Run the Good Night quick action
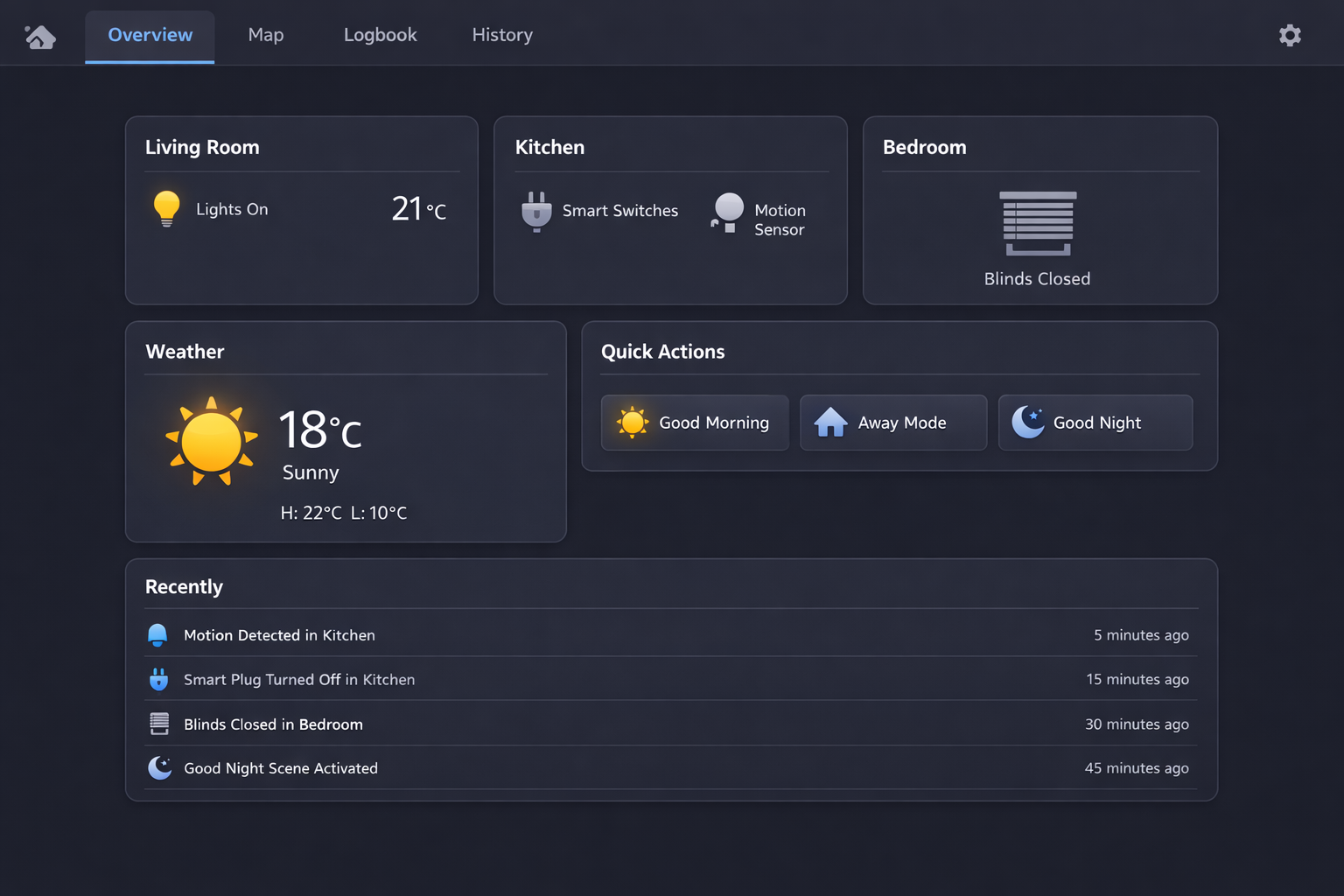This screenshot has width=1344, height=896. coord(1095,423)
